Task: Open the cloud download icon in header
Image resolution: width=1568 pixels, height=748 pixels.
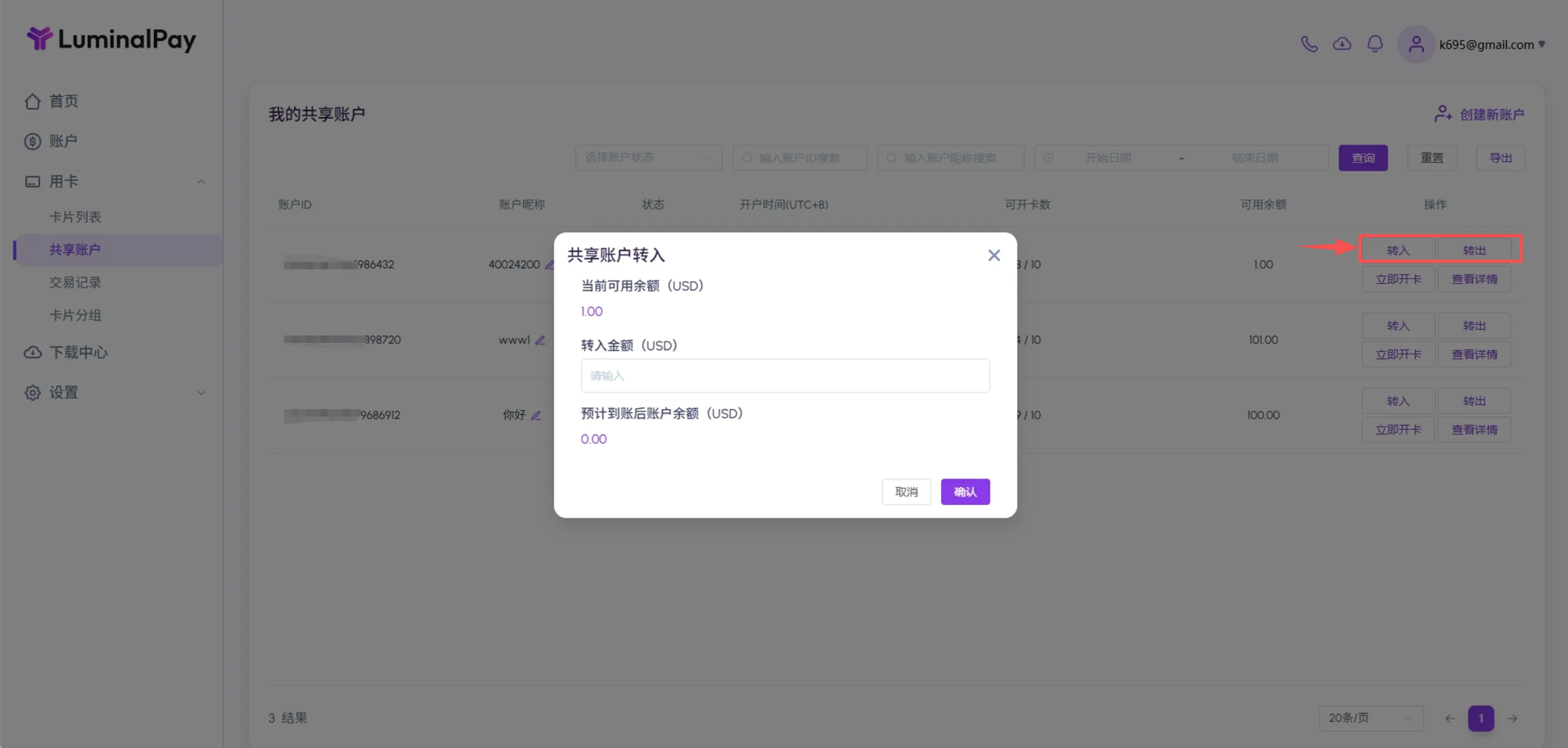Action: 1342,44
